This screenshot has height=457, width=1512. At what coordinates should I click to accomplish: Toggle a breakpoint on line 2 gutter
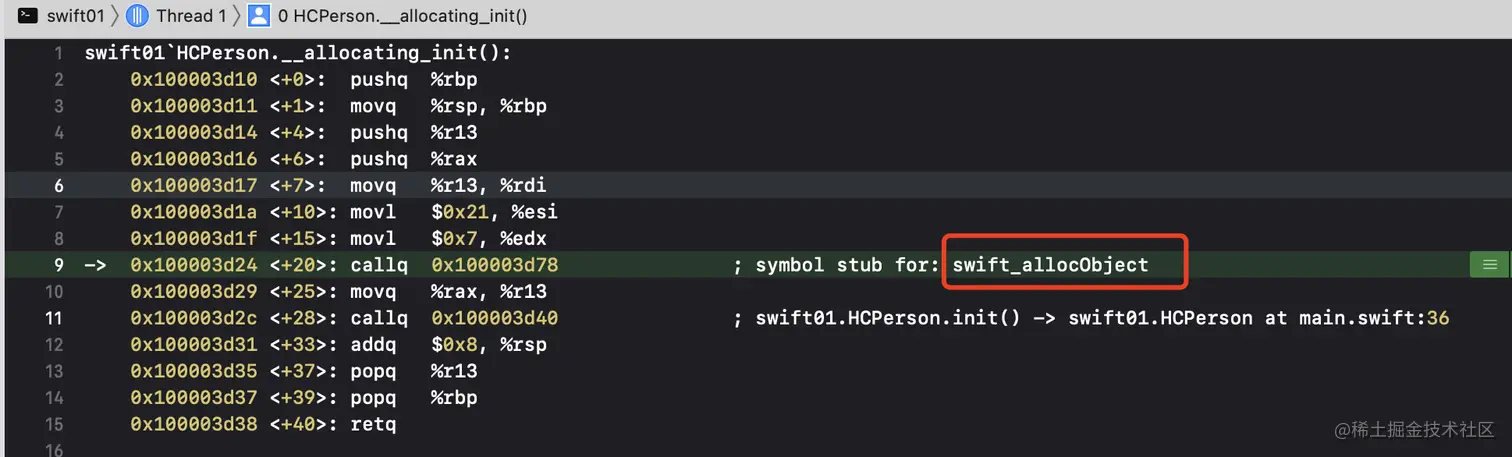(58, 80)
